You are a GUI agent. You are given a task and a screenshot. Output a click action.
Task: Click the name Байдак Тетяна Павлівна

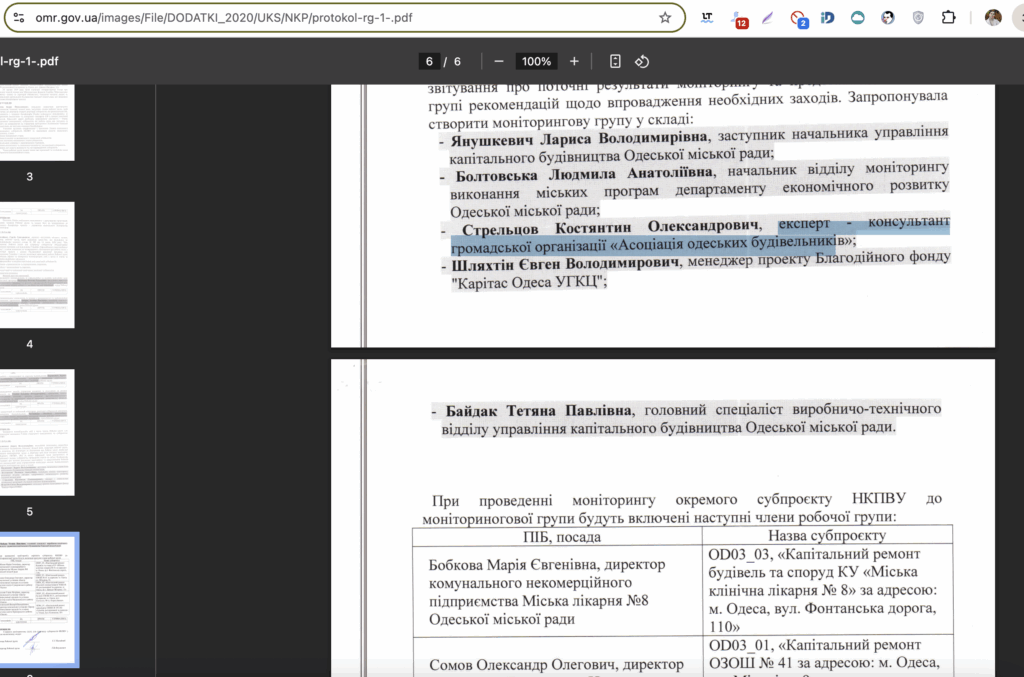point(538,411)
